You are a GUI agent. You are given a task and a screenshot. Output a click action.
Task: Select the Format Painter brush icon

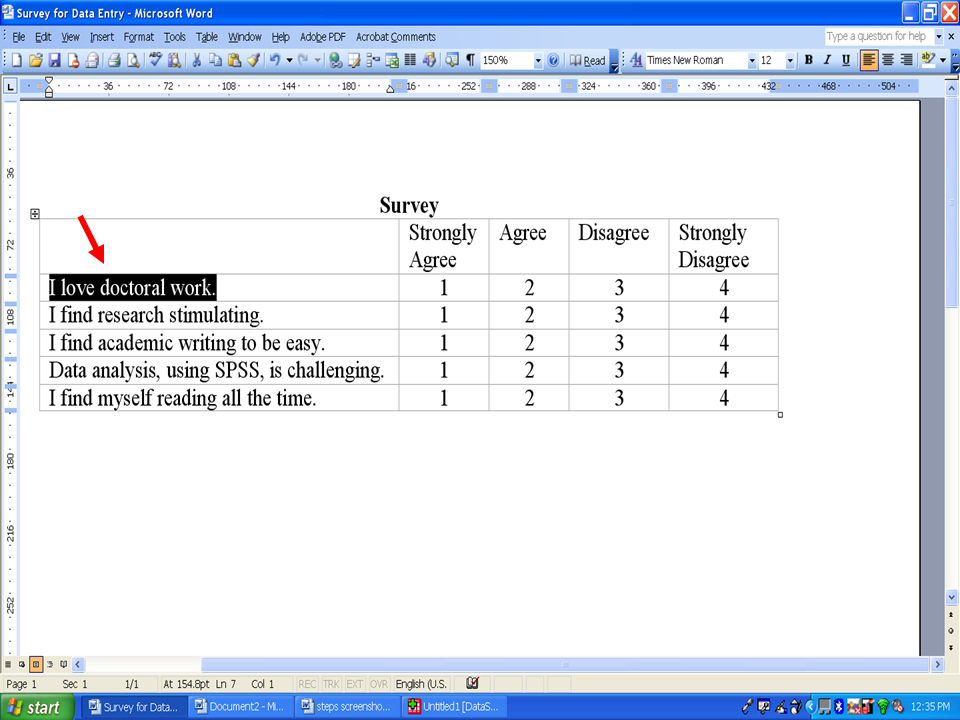point(253,61)
